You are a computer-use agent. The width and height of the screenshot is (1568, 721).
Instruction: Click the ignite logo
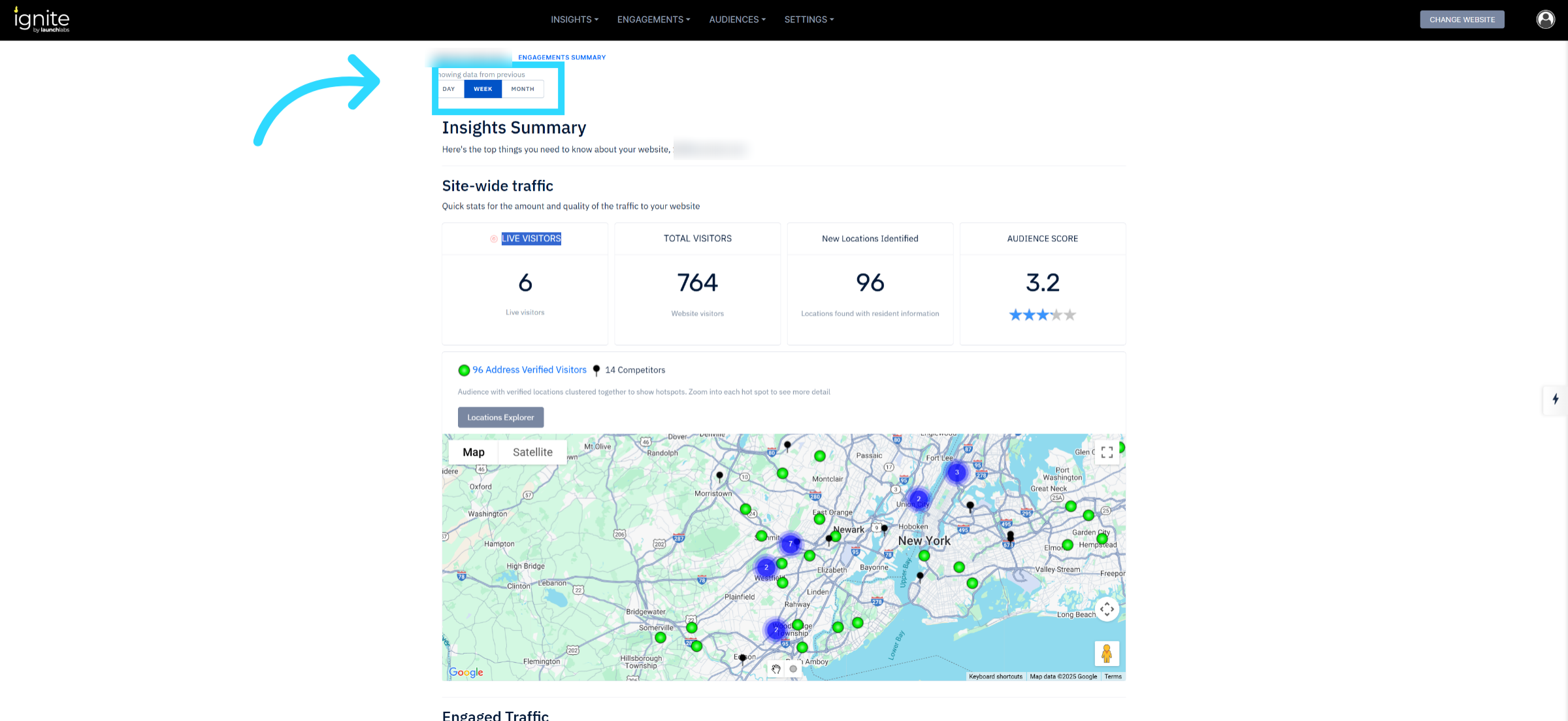pyautogui.click(x=42, y=20)
